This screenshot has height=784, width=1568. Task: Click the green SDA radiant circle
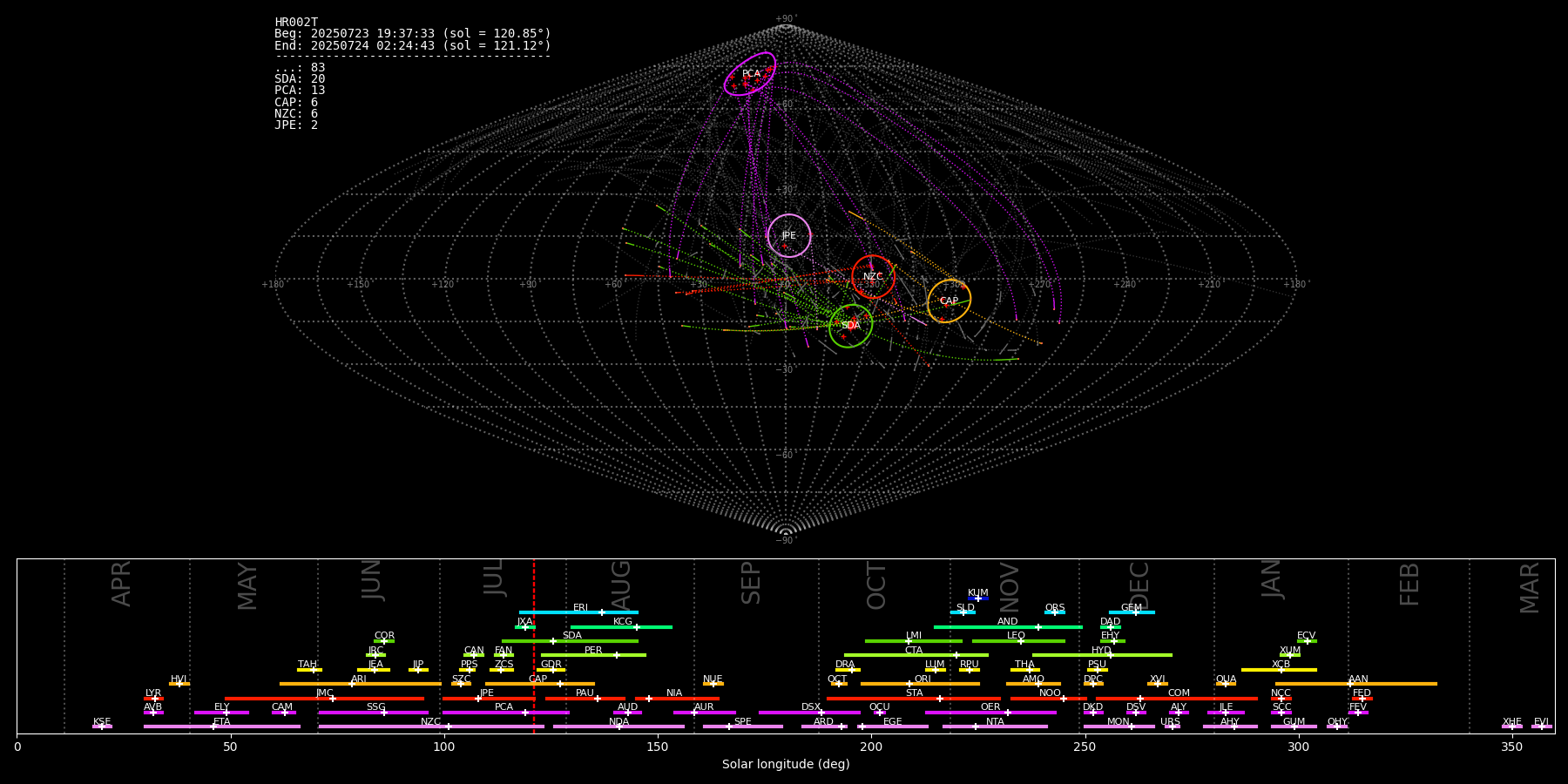[x=851, y=326]
